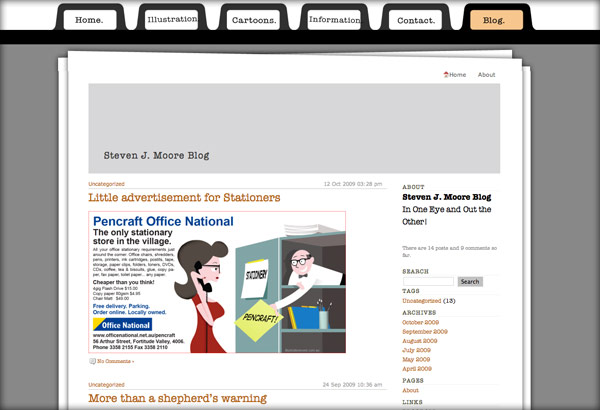This screenshot has width=600, height=410.
Task: Open the About link in the blog header
Action: point(486,75)
